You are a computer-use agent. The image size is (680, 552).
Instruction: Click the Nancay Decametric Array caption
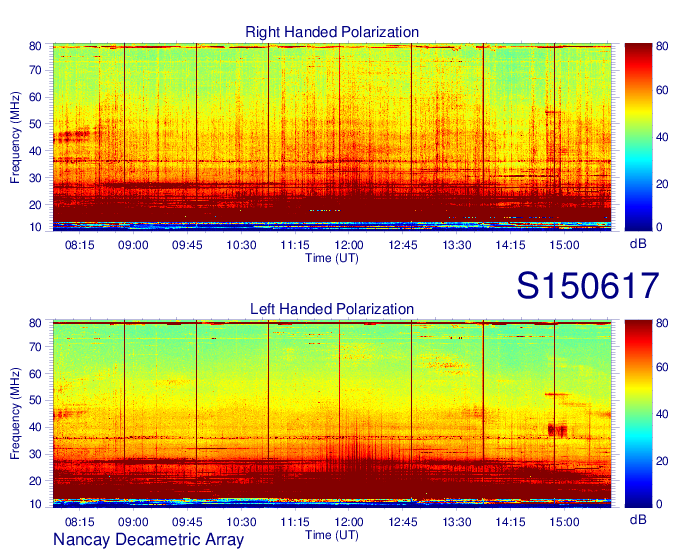tap(148, 540)
